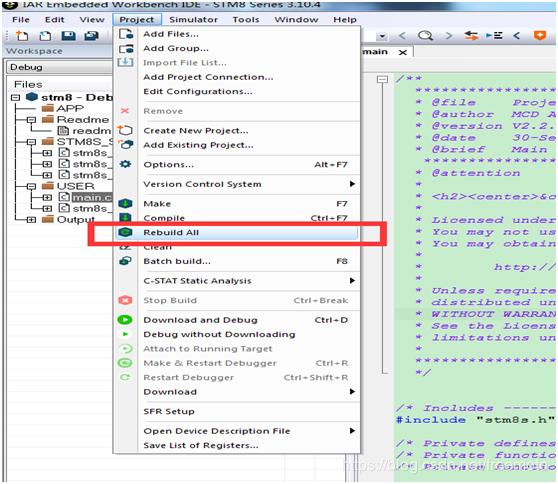Click the APP folder icon in workspace
The image size is (558, 484).
[x=48, y=108]
